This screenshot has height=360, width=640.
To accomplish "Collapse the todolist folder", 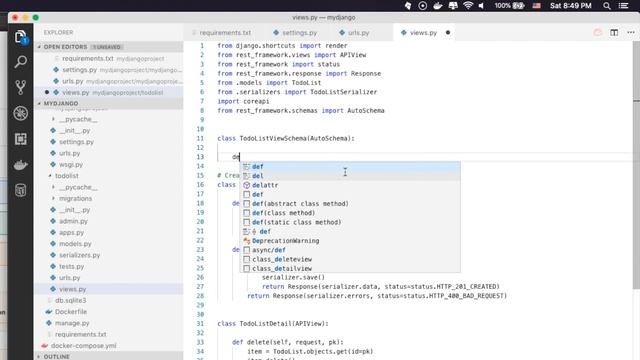I will point(67,176).
